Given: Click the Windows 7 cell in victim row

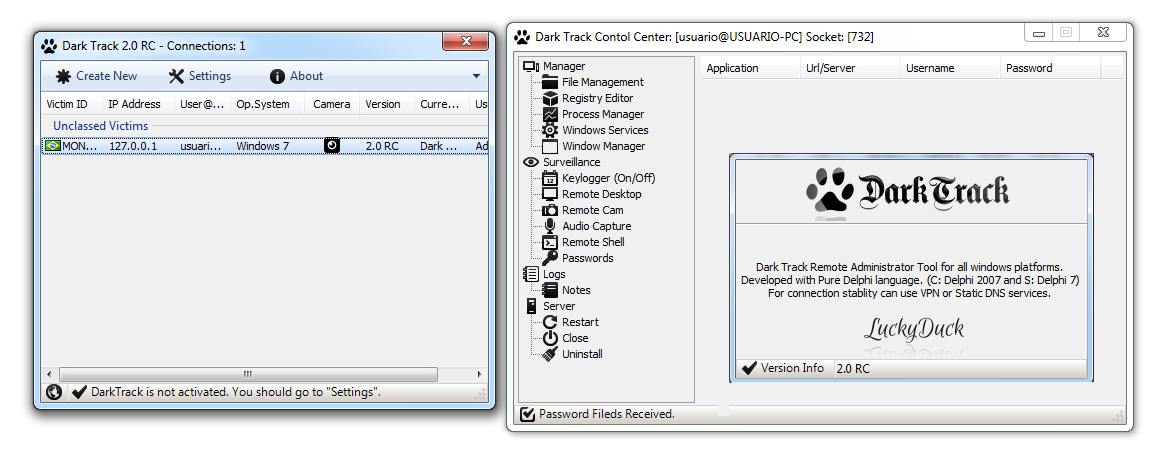Looking at the screenshot, I should click(262, 146).
